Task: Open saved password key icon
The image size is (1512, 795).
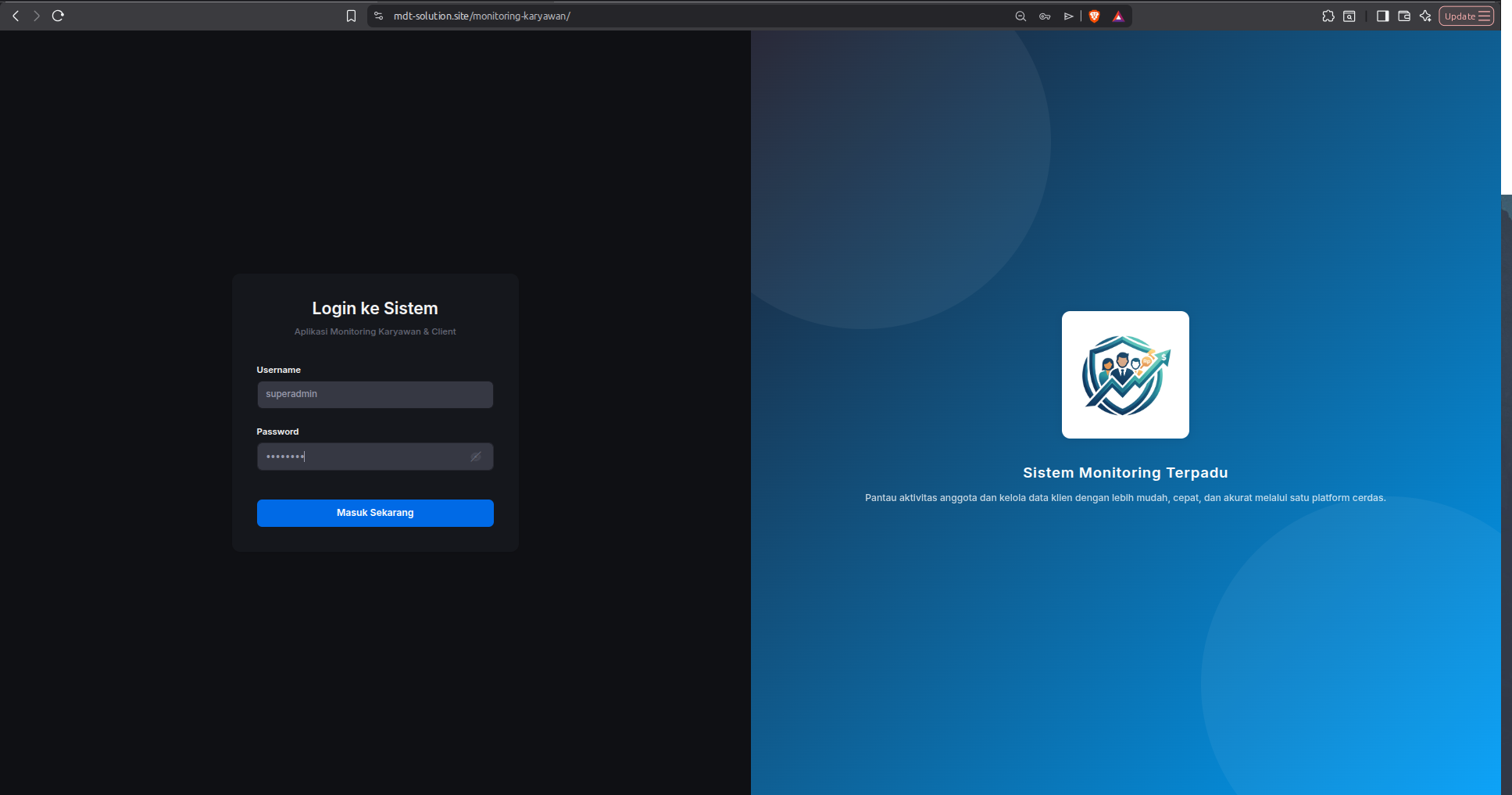Action: [1045, 16]
